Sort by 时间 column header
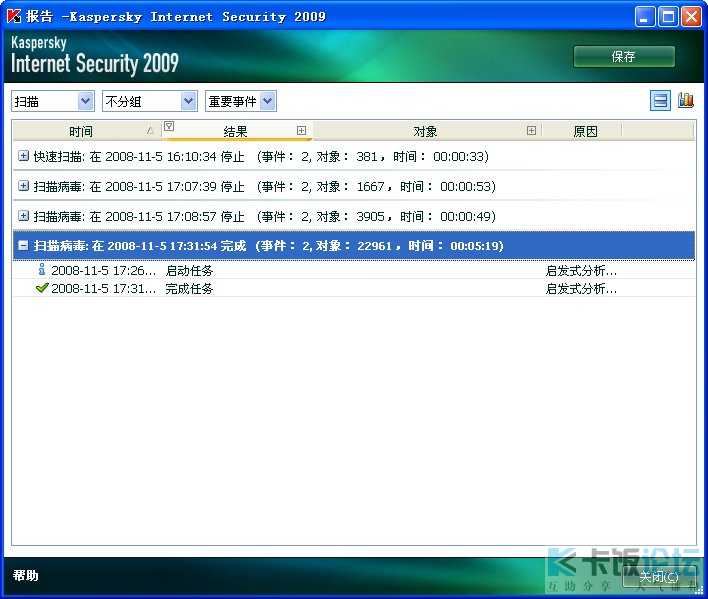The height and width of the screenshot is (599, 708). click(87, 131)
